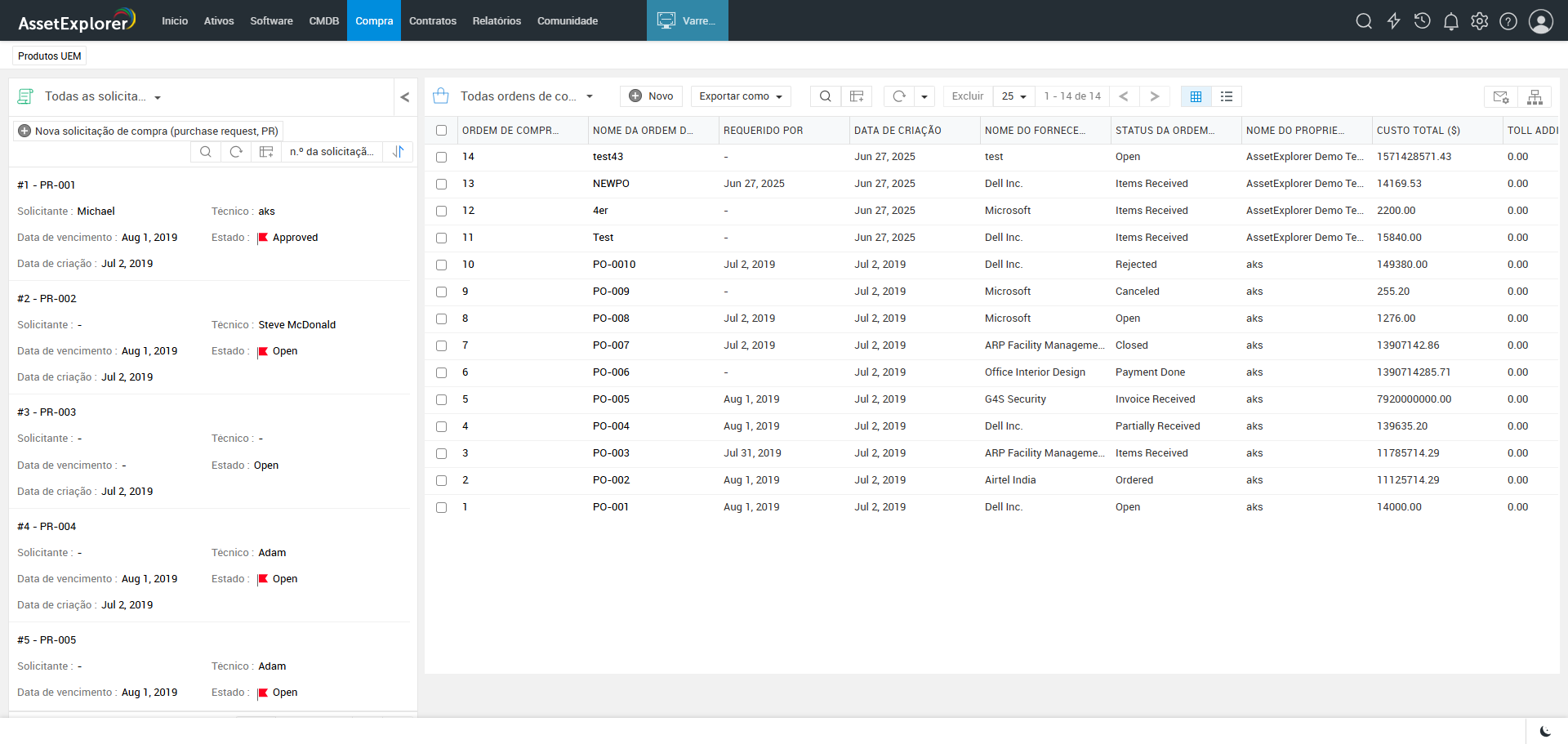Click Nova solicitação de compra button
This screenshot has height=744, width=1568.
tap(149, 131)
